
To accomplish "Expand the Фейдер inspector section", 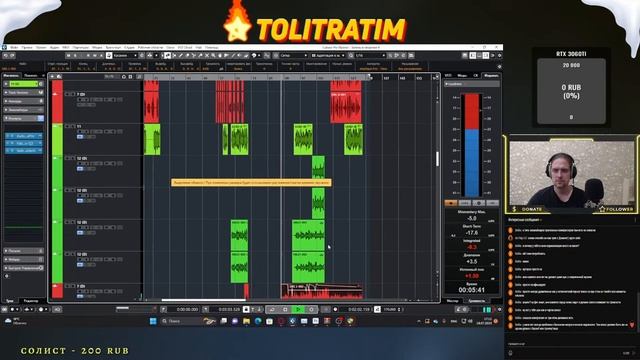I will [x=23, y=259].
